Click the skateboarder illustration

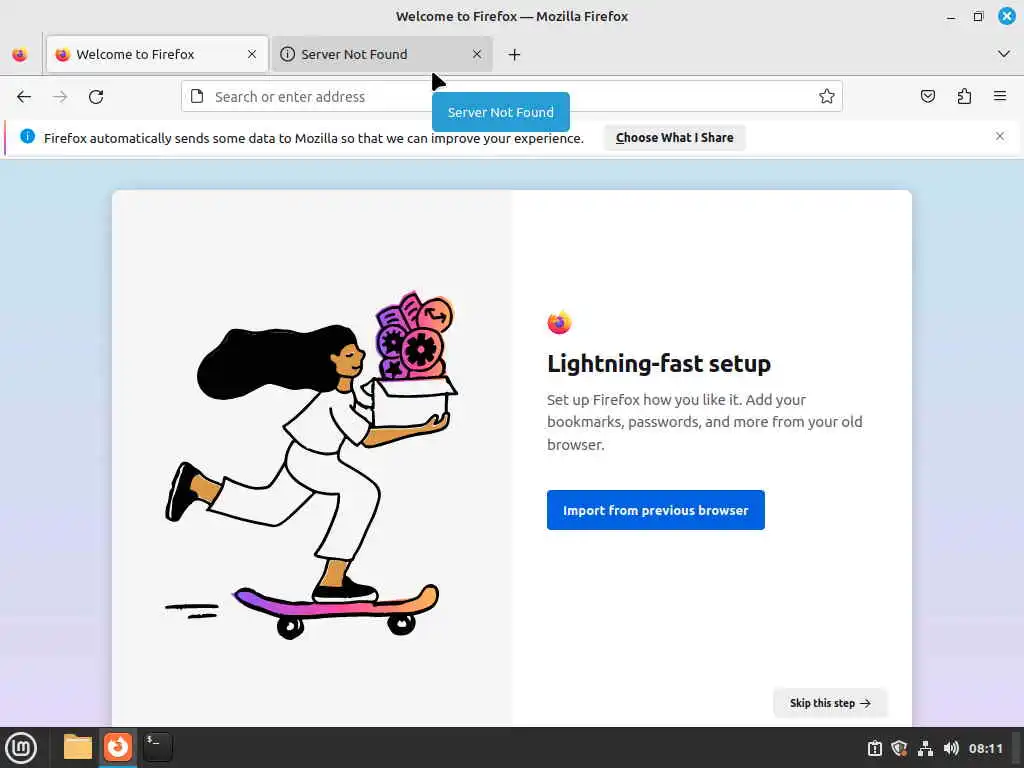(x=312, y=465)
